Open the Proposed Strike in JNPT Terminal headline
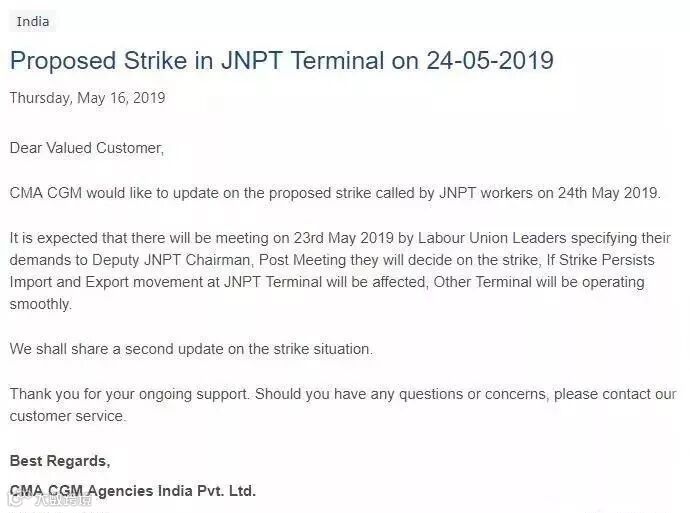The image size is (690, 513). point(282,60)
